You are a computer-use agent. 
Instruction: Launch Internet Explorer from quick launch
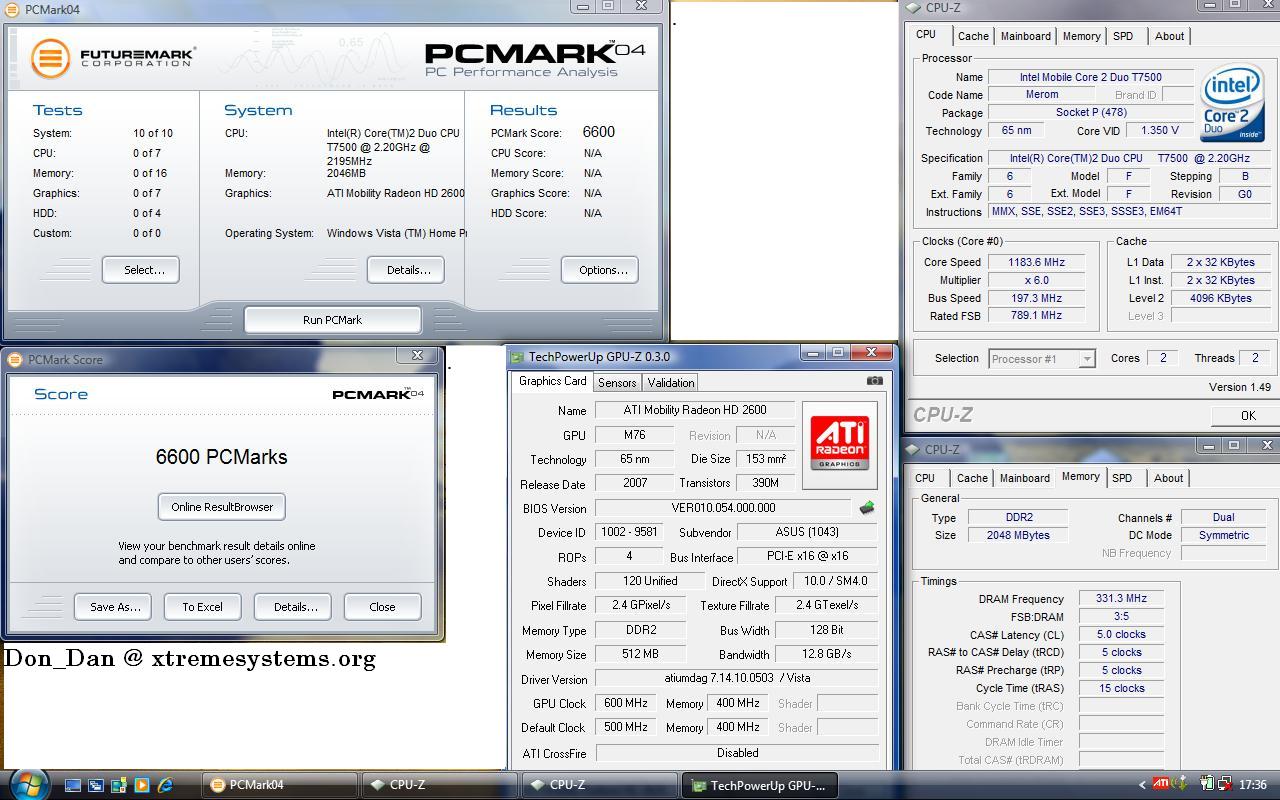tap(165, 785)
